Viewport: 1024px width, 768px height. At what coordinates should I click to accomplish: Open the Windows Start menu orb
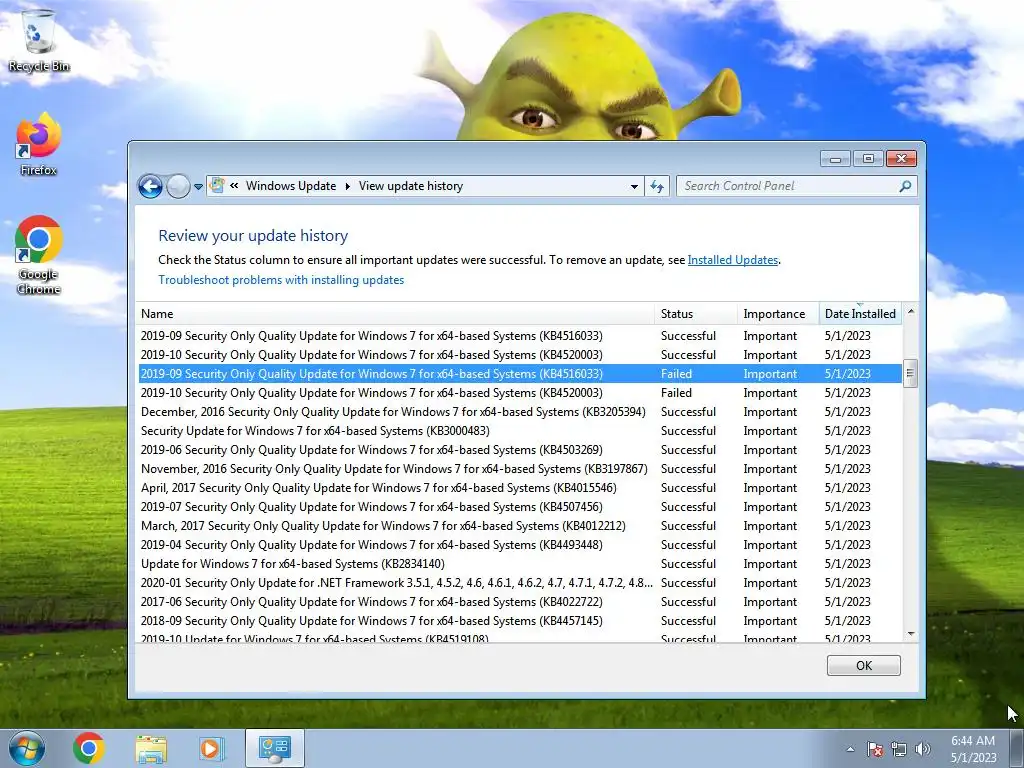click(x=26, y=748)
